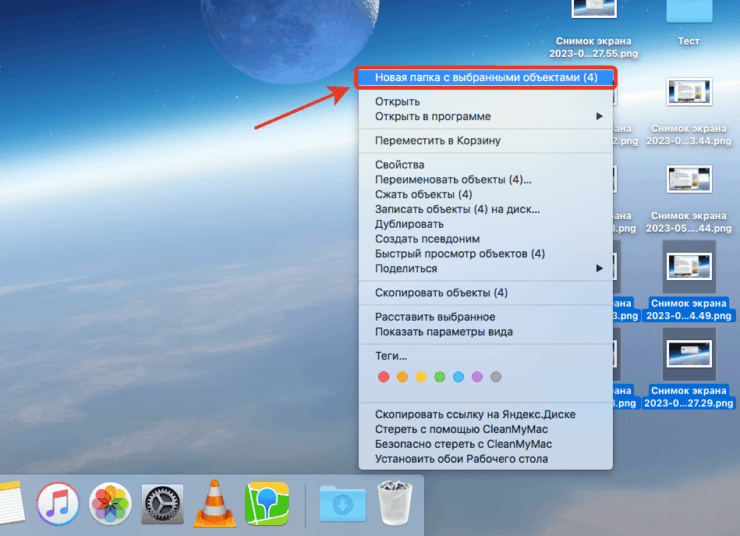Select highlighted screenshot 2023-0...27.29.png

coord(689,368)
